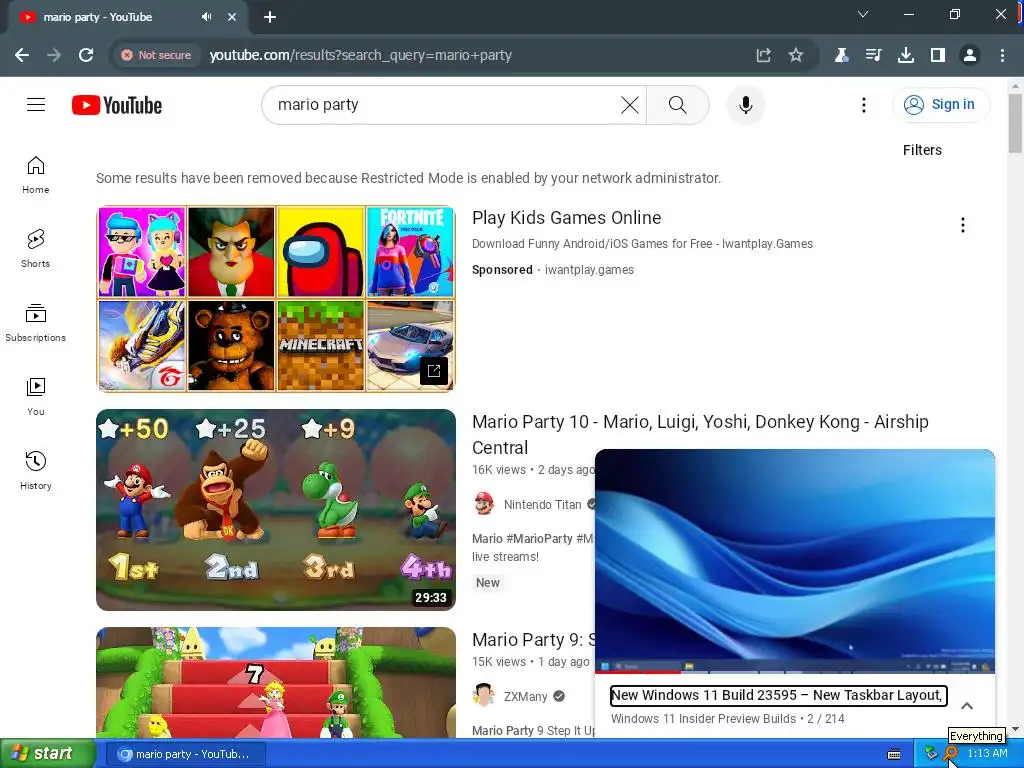Open the kids games ad thumbnail collage
1024x768 pixels.
tap(276, 299)
